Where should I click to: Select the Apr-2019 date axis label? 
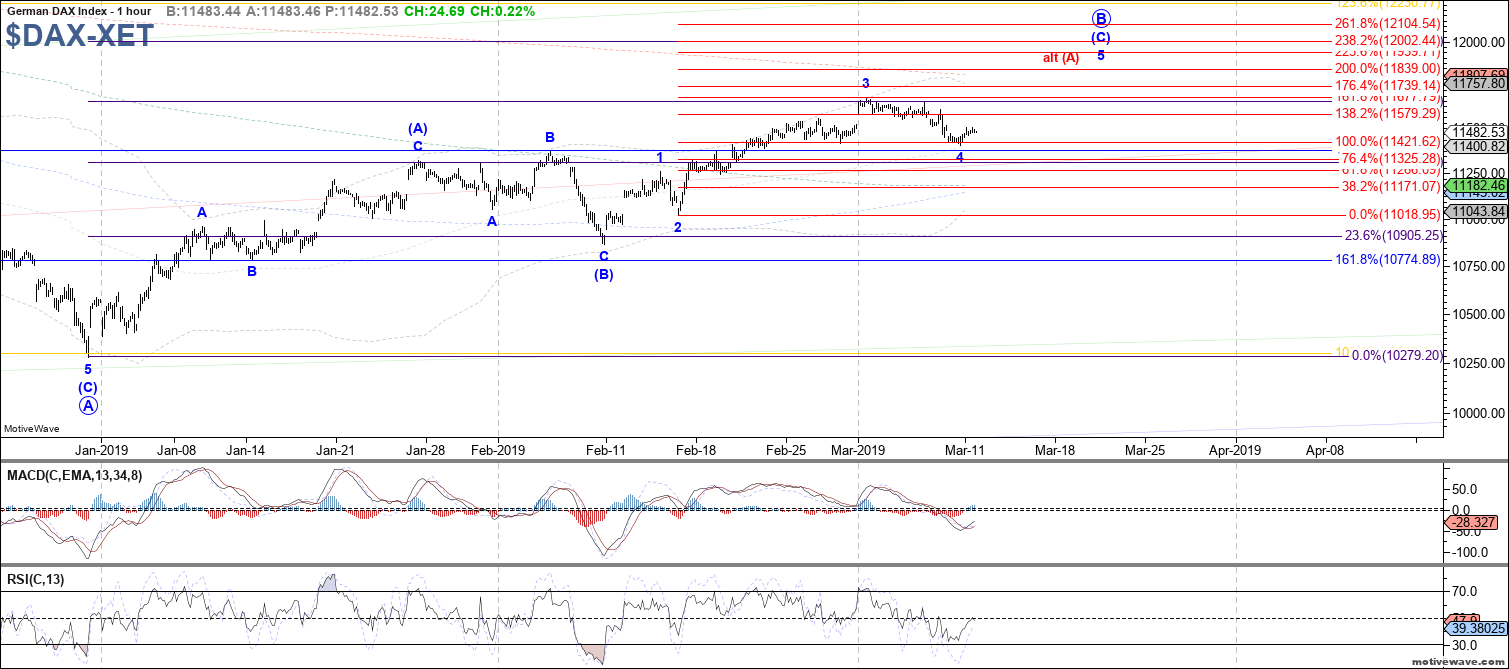click(x=1235, y=450)
